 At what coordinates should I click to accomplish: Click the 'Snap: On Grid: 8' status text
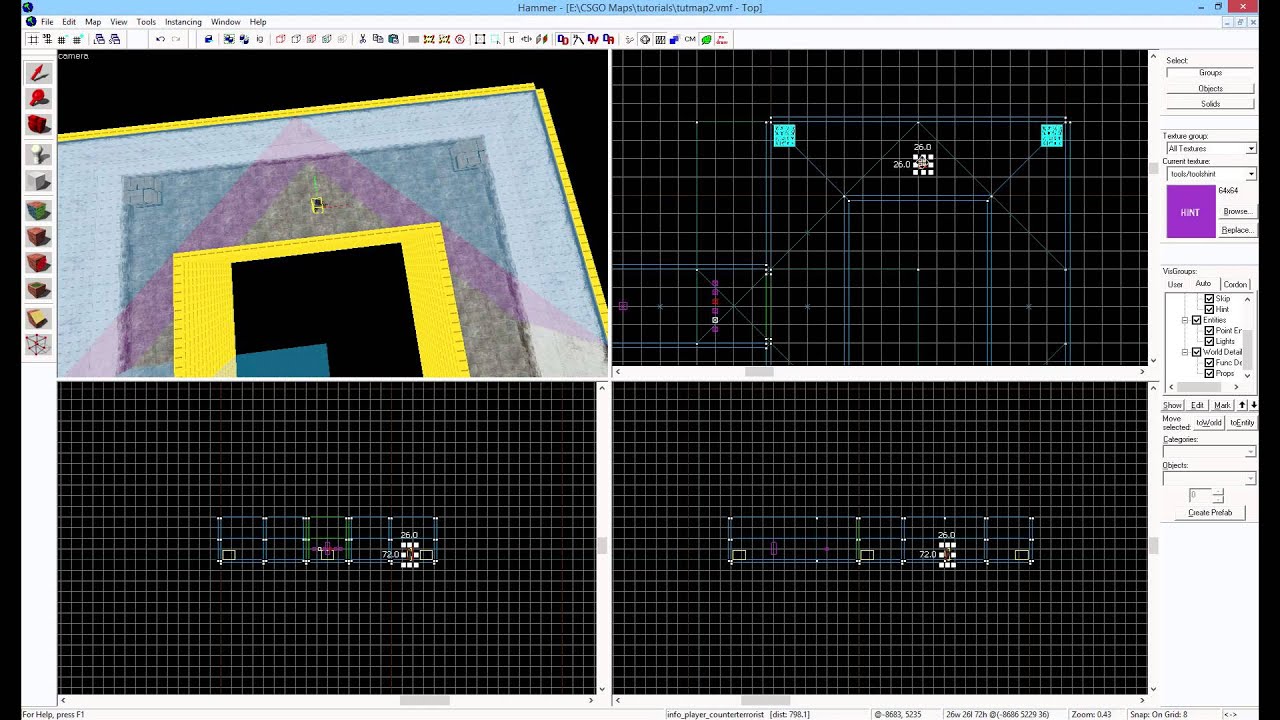tap(1158, 714)
